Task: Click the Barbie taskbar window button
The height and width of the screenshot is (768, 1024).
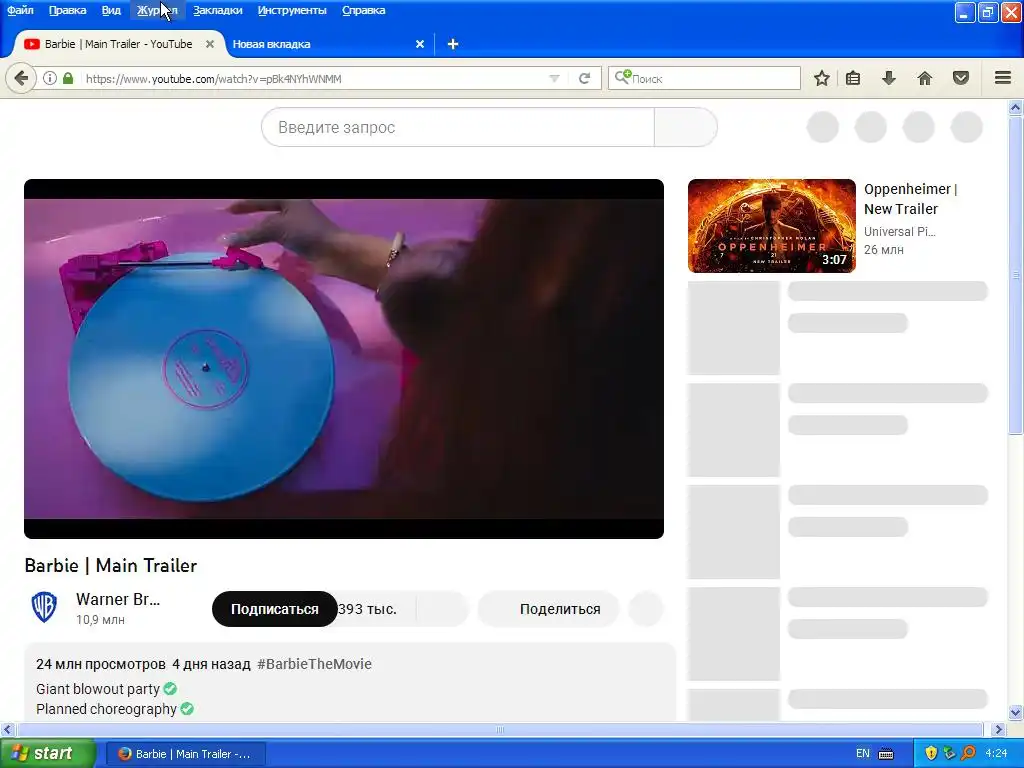Action: point(185,754)
